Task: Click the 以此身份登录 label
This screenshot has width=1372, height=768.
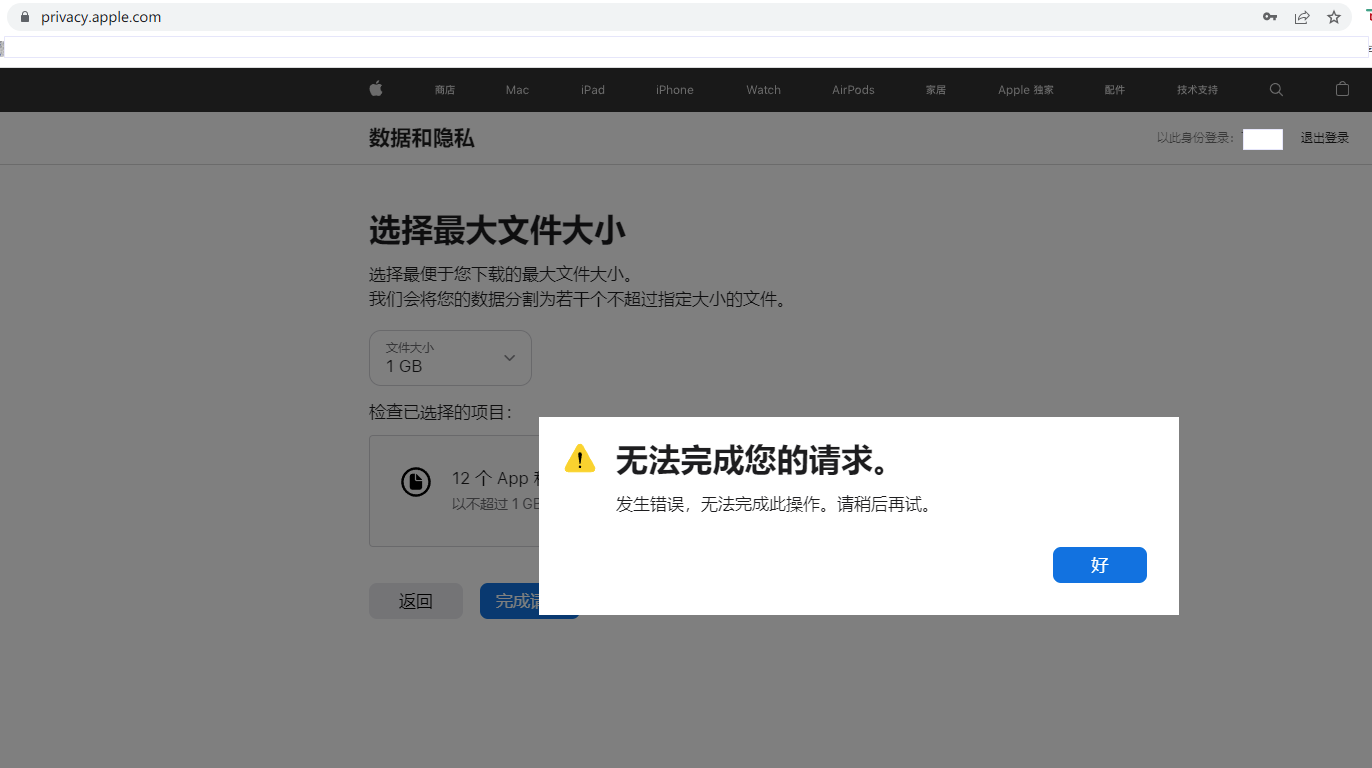Action: pos(1196,138)
